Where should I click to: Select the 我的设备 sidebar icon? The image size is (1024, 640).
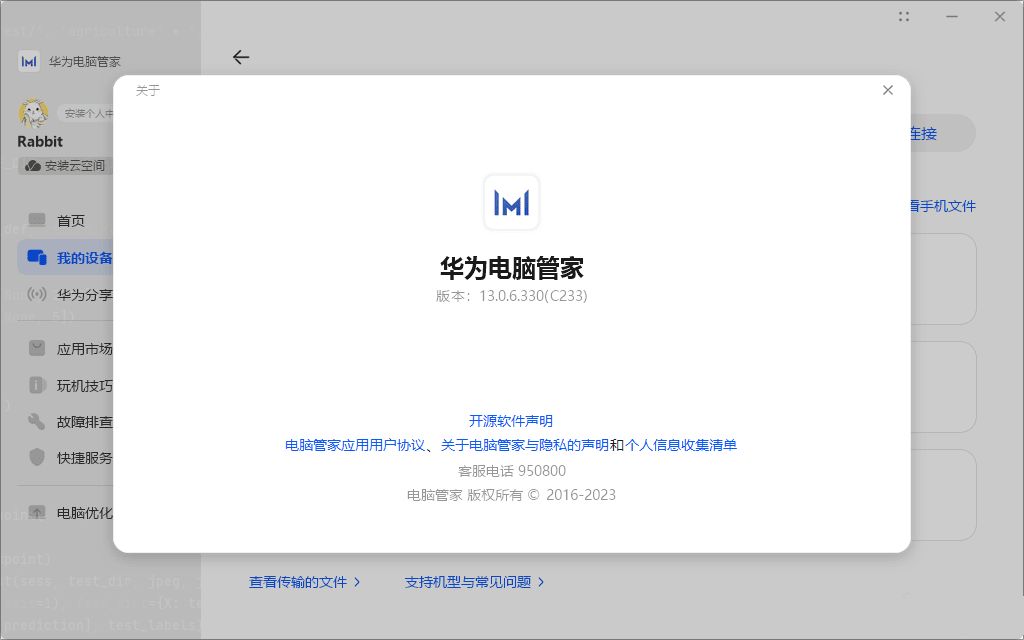tap(38, 257)
